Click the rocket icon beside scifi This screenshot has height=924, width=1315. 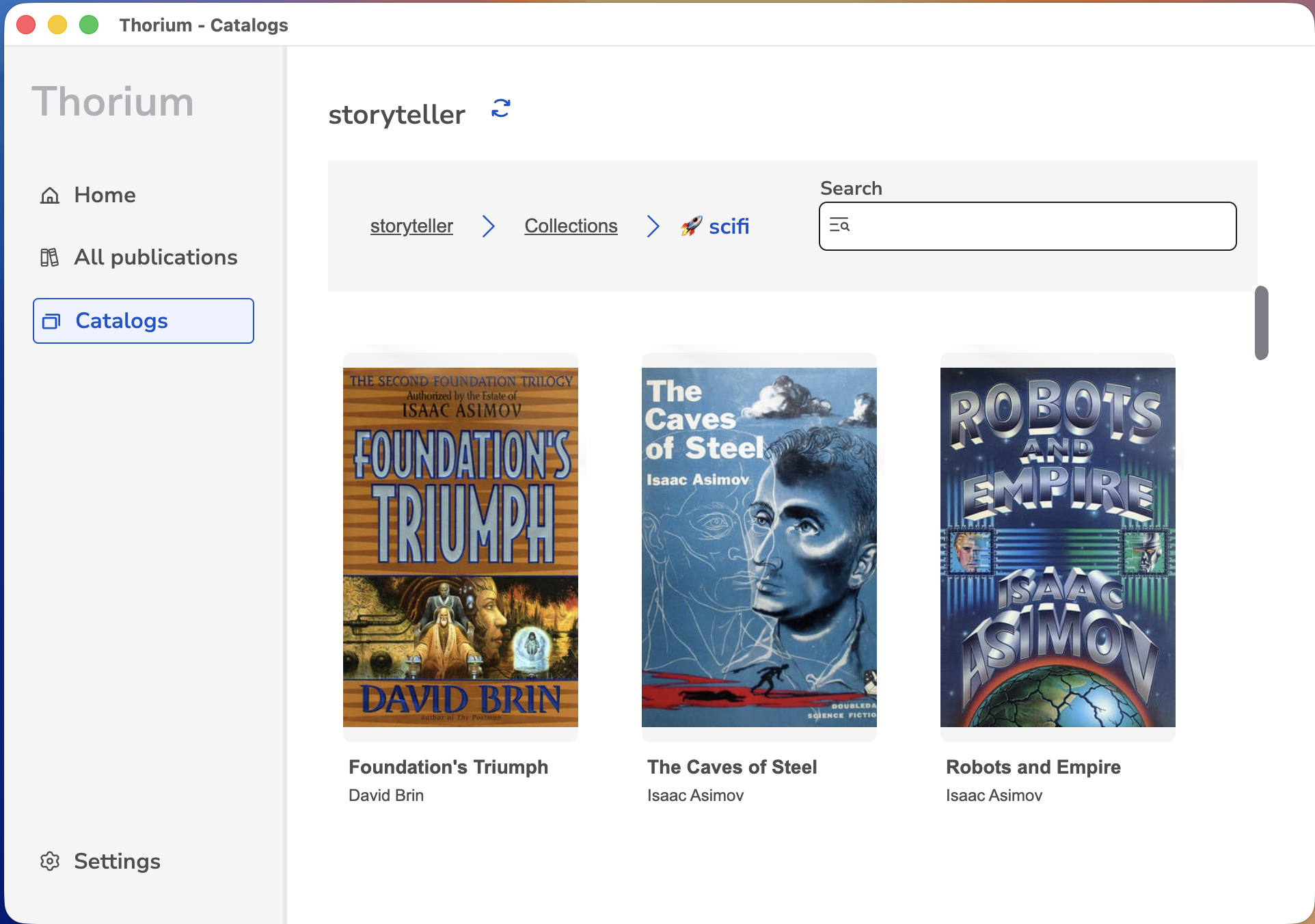point(691,226)
